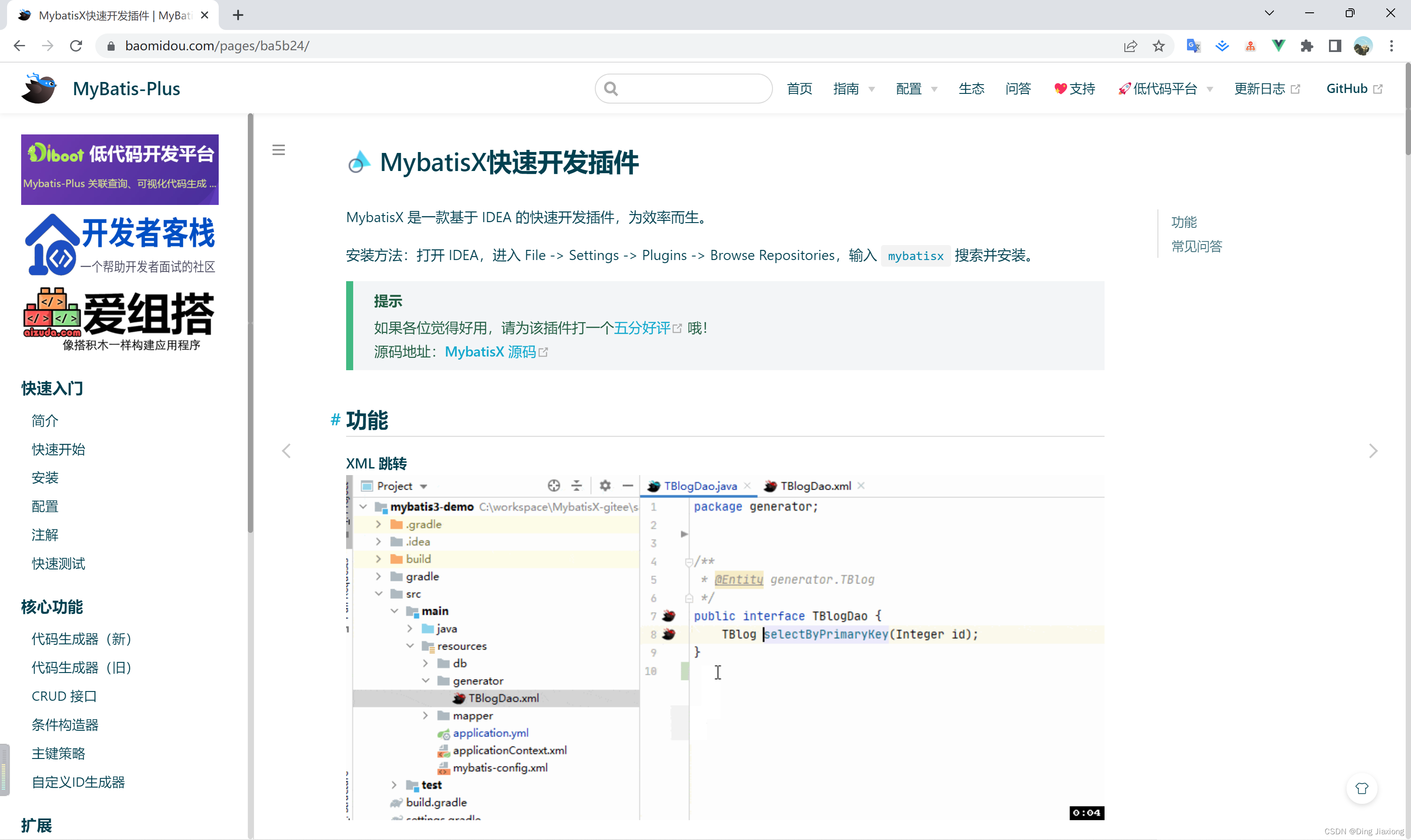The width and height of the screenshot is (1411, 840).
Task: Click the browser forward arrow
Action: point(48,46)
